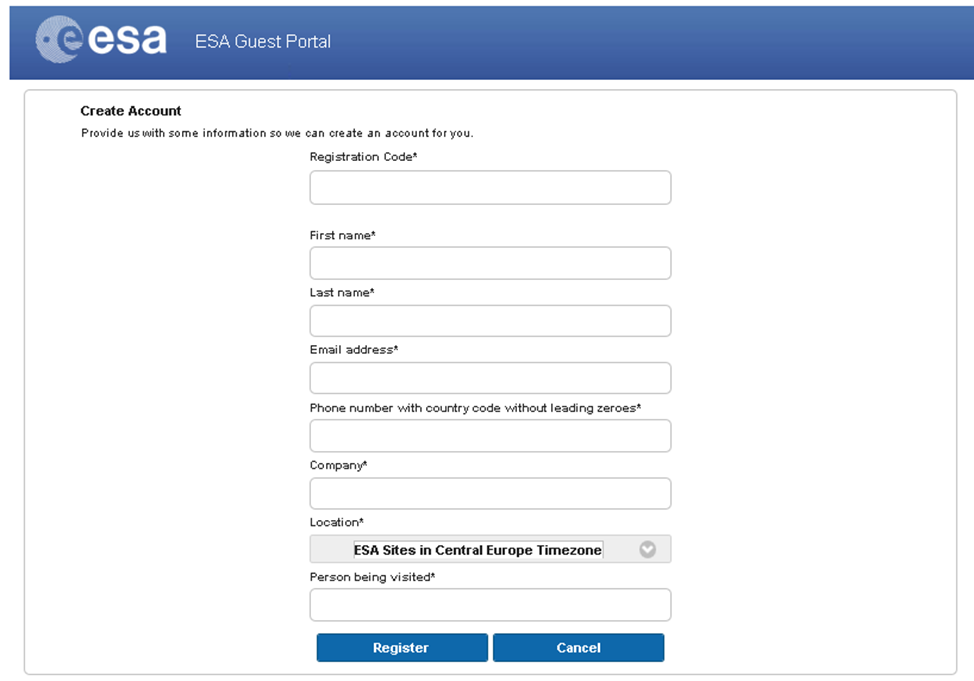This screenshot has width=974, height=681.
Task: Click inside the Phone number input box
Action: pyautogui.click(x=490, y=436)
